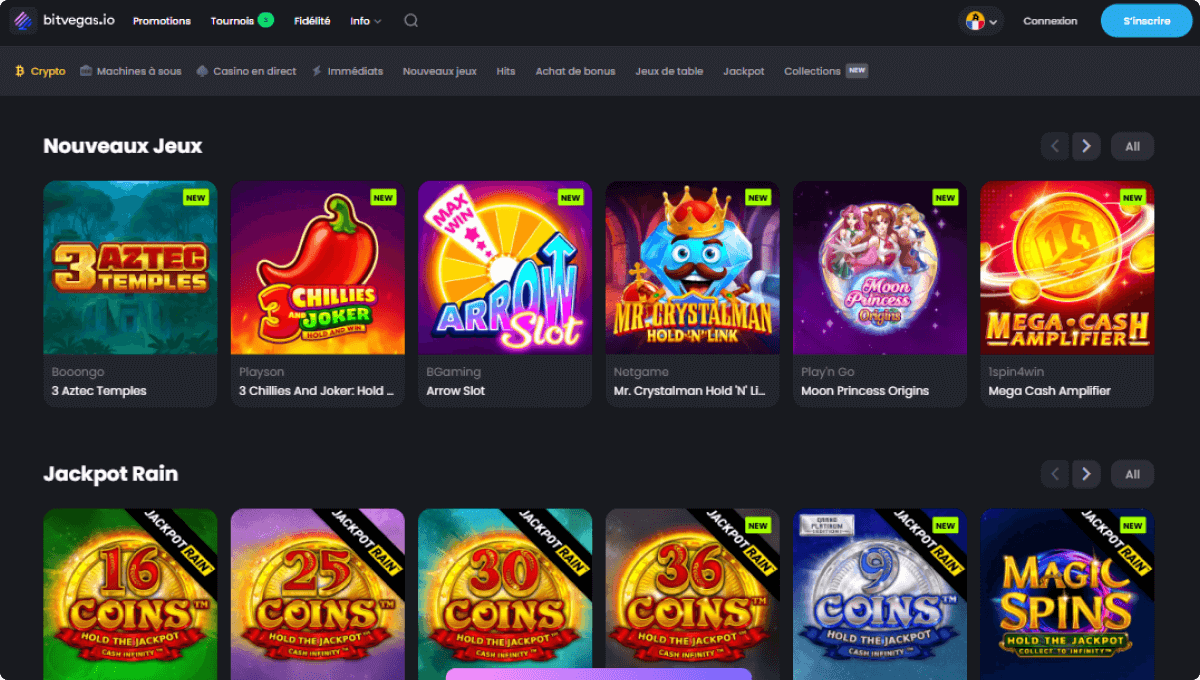This screenshot has height=680, width=1200.
Task: Open the search magnifier icon
Action: click(x=410, y=20)
